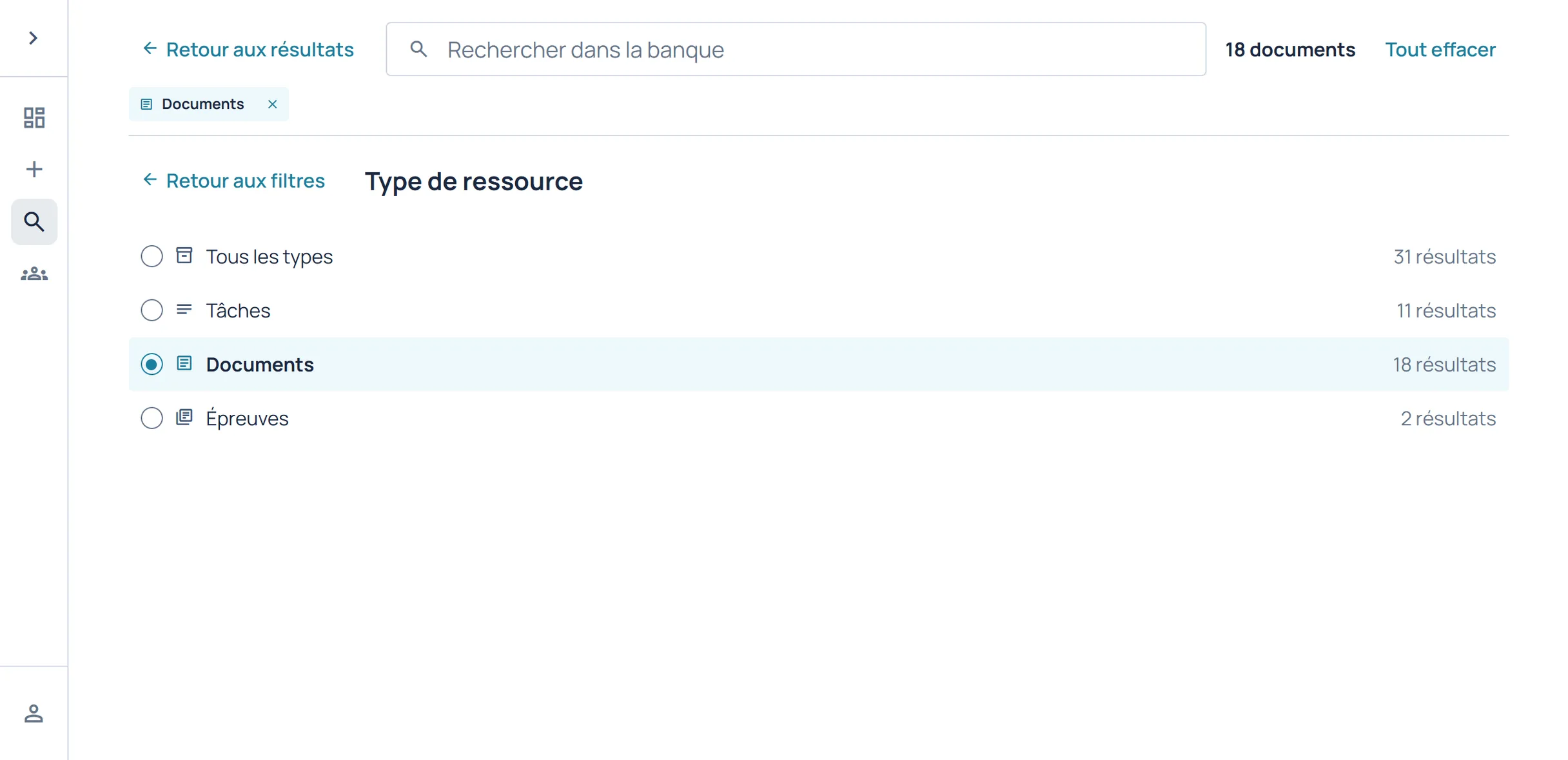Click the 18 documents counter text
The height and width of the screenshot is (760, 1568).
click(x=1290, y=49)
